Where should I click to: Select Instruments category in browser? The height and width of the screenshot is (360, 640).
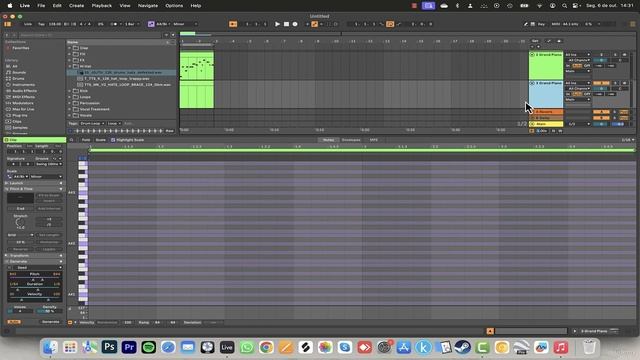[x=24, y=84]
